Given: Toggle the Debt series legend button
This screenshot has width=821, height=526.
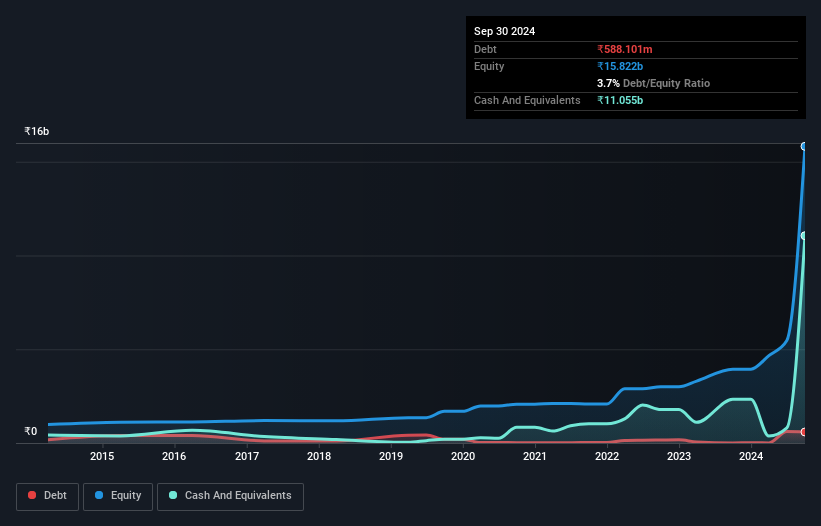Looking at the screenshot, I should 48,496.
